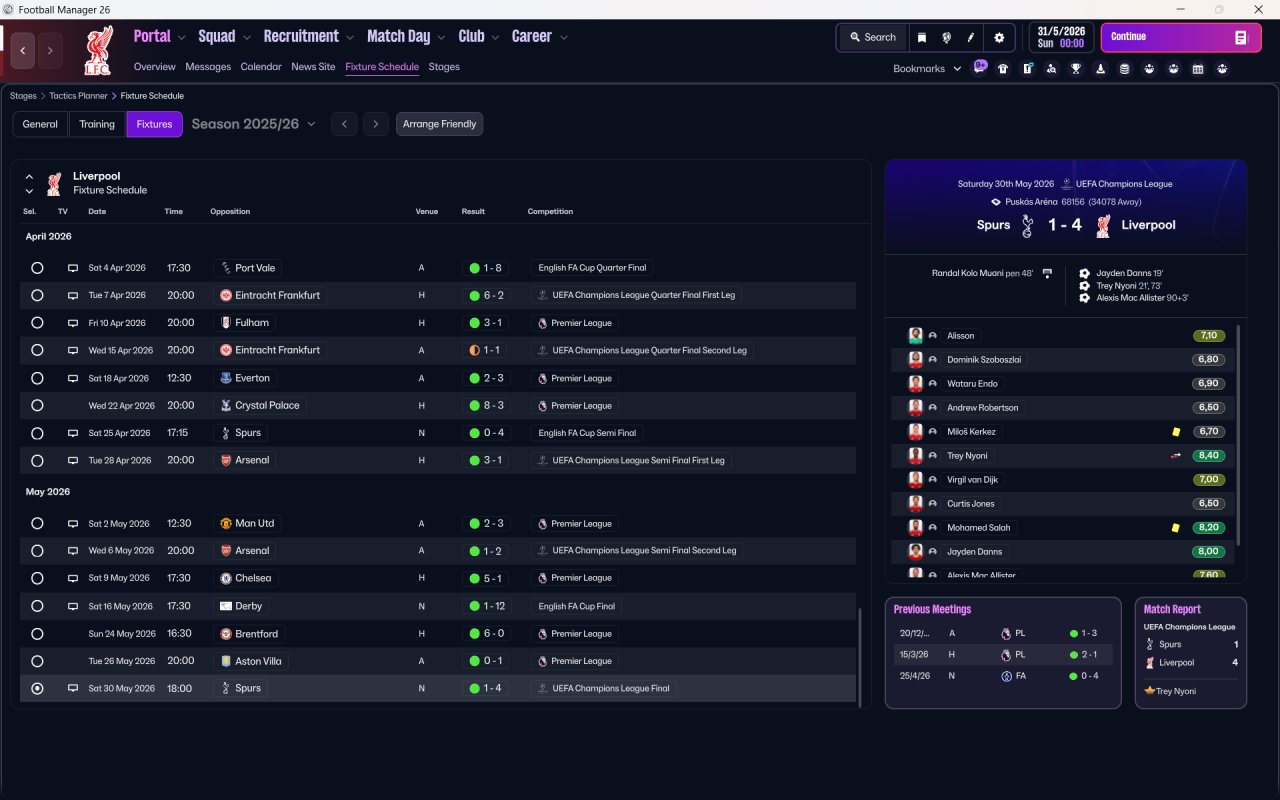1280x800 pixels.
Task: Open the settings gear icon
Action: click(x=998, y=38)
